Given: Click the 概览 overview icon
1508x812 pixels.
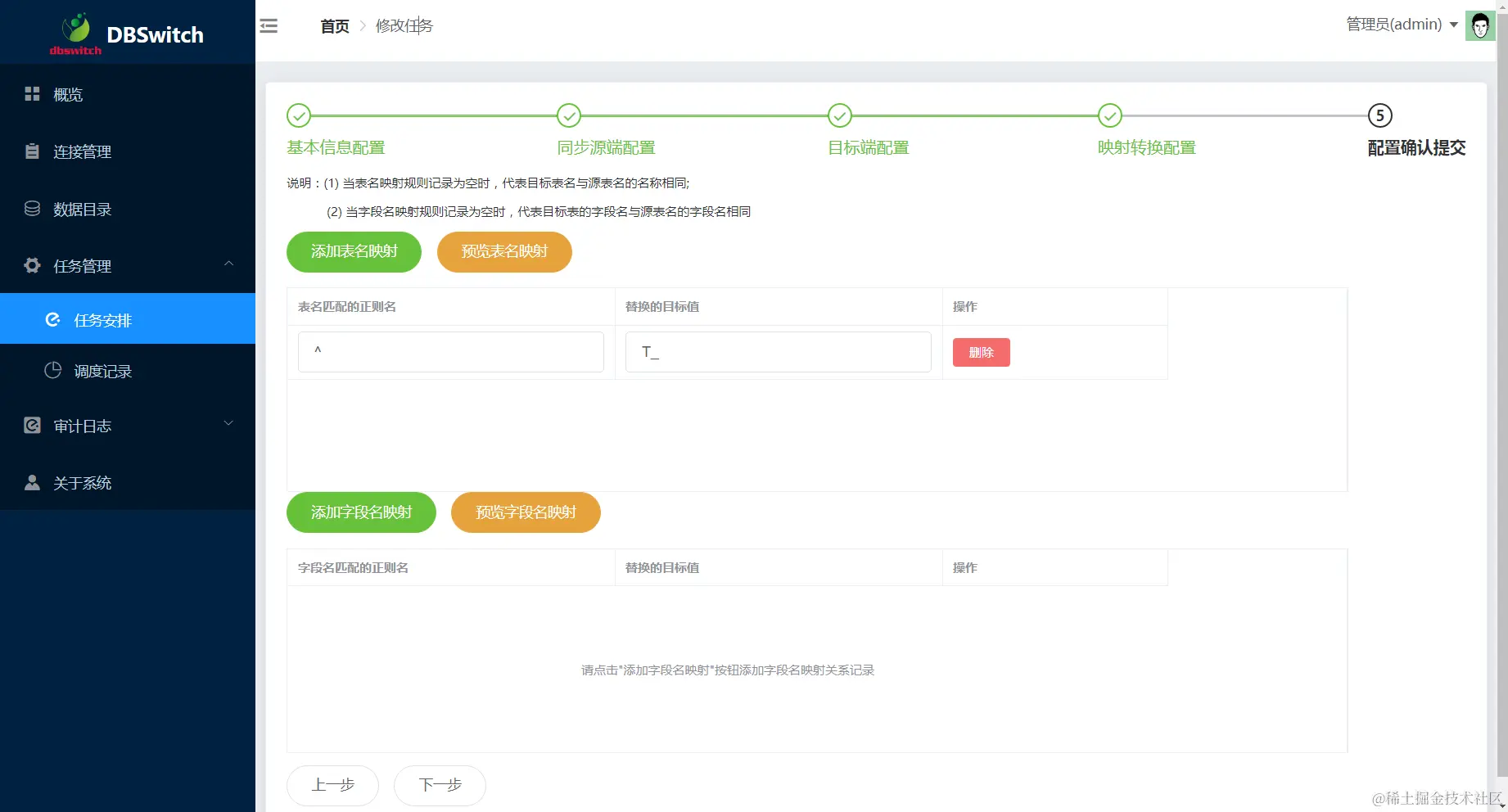Looking at the screenshot, I should point(32,94).
